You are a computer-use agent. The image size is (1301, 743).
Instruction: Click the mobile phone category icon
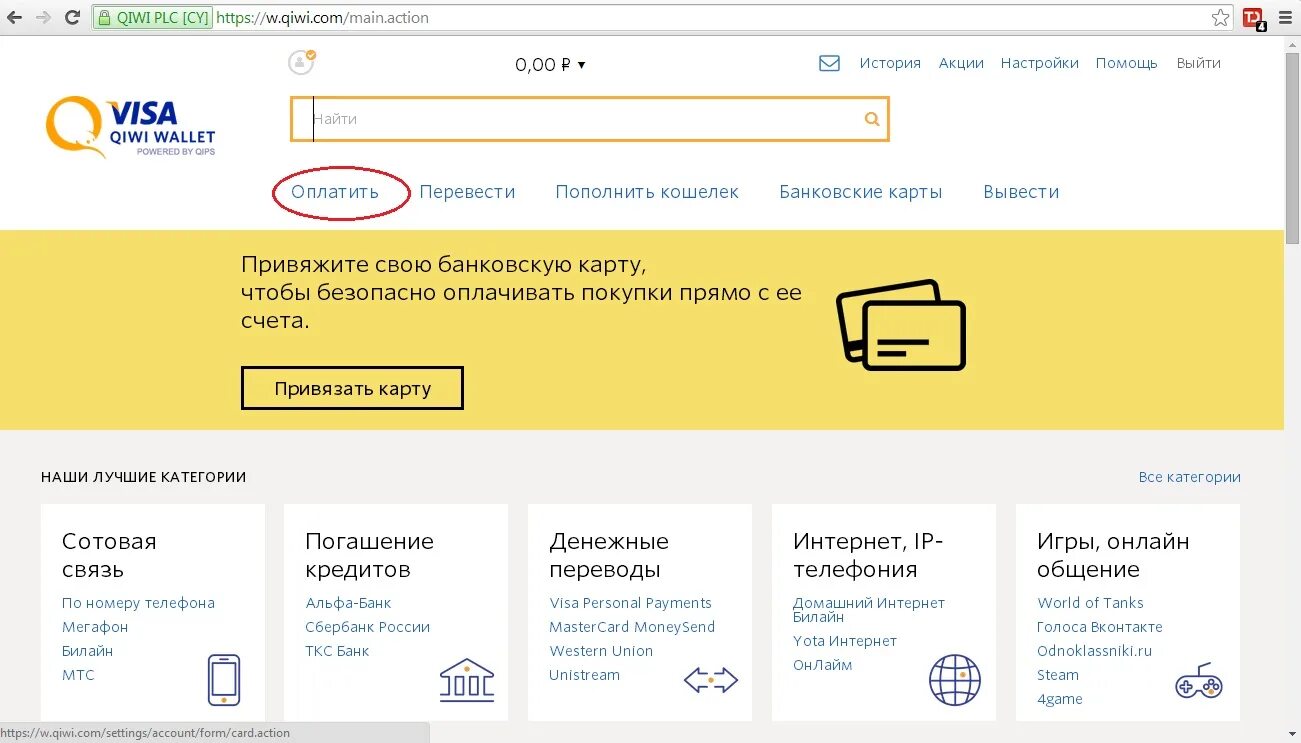point(224,680)
